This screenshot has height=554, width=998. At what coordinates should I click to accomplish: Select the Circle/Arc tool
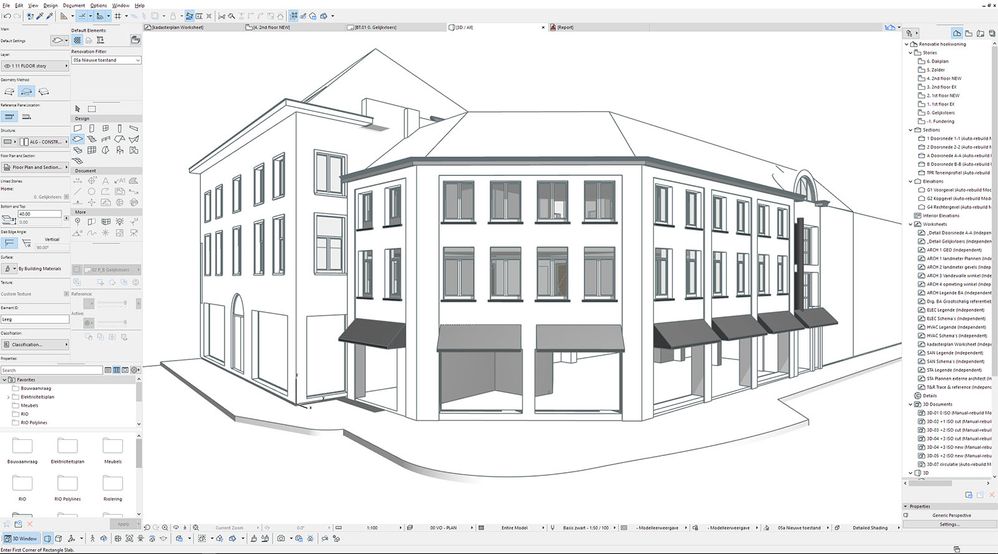92,192
